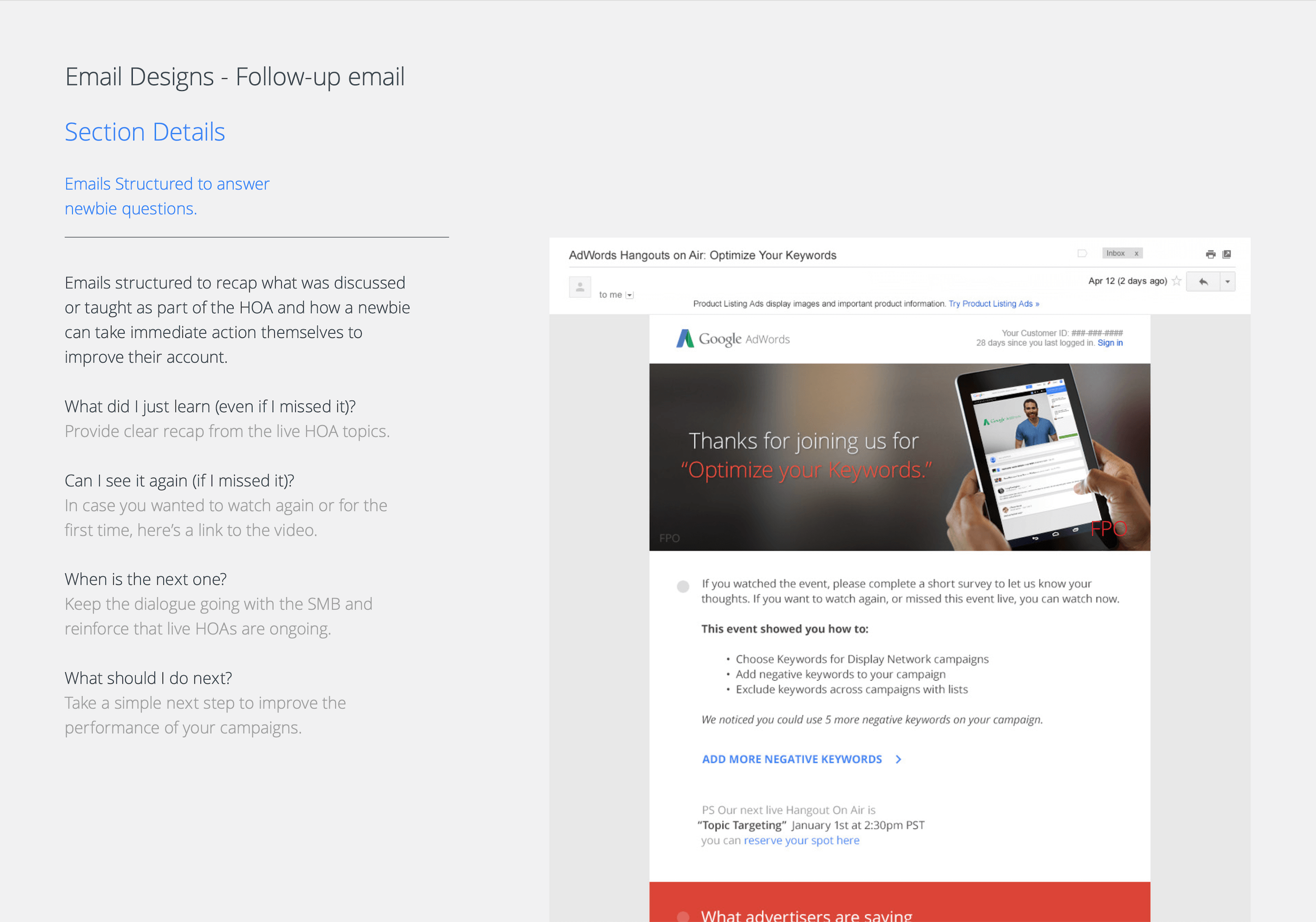Click the 'Section Details' heading
Screen dimensions: 1316x922
[x=145, y=132]
